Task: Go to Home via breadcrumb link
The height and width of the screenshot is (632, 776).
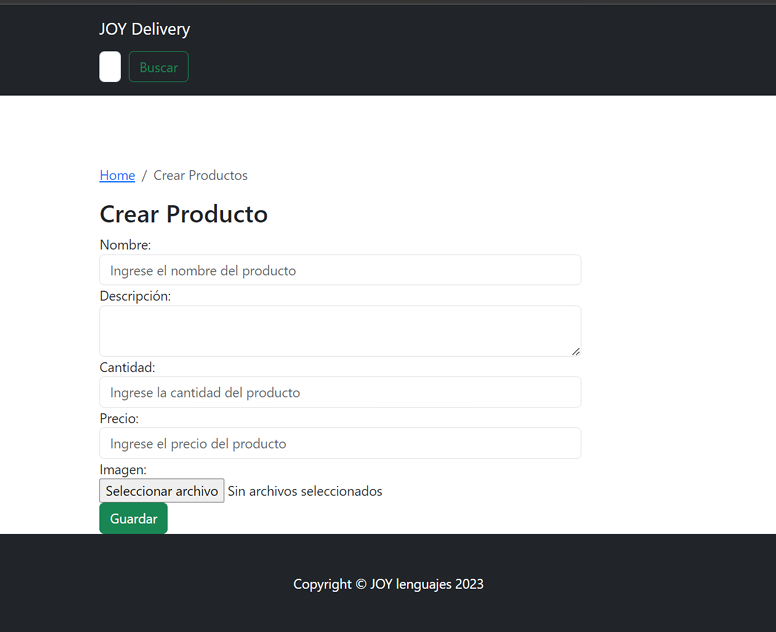Action: tap(117, 175)
